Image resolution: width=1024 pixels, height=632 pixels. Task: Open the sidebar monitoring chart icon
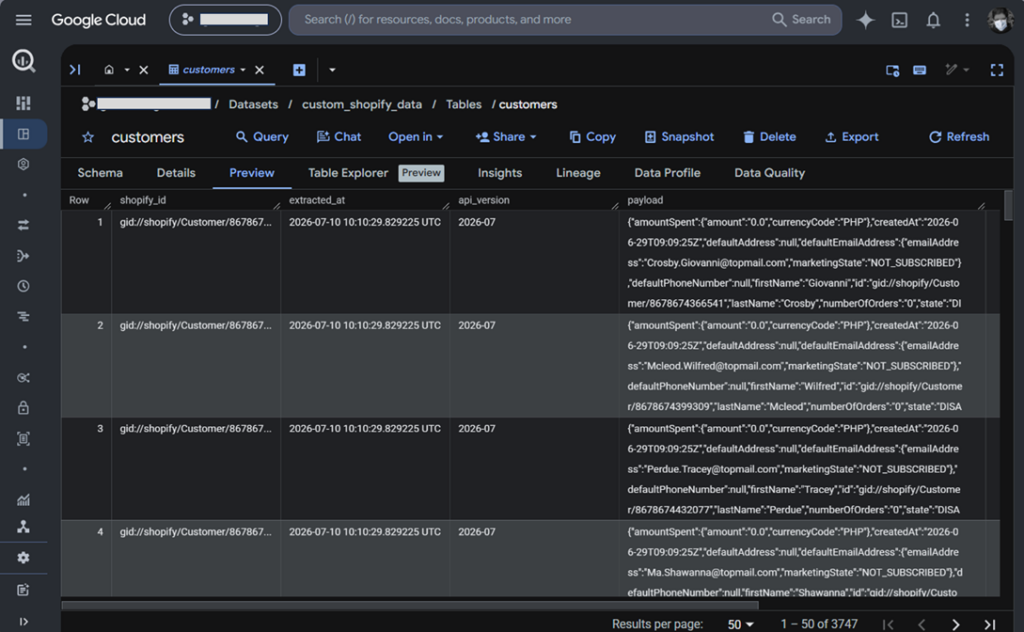point(24,499)
